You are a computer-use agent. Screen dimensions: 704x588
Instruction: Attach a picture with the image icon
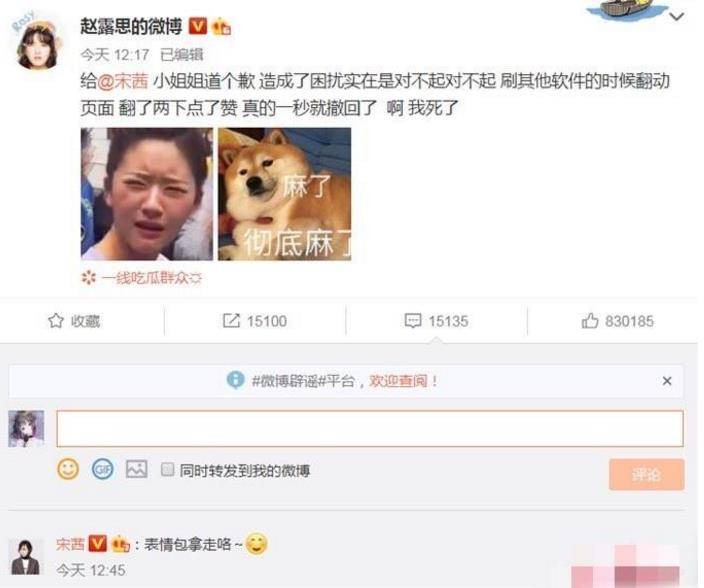tap(136, 470)
